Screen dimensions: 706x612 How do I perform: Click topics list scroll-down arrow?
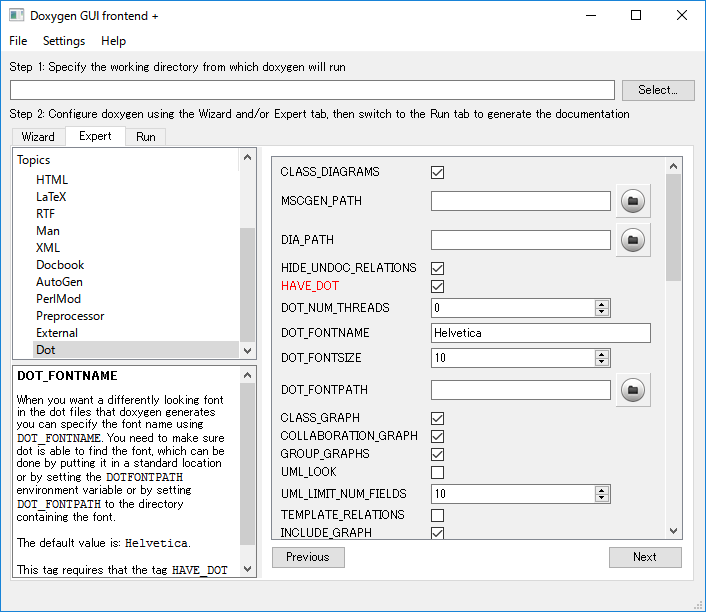click(x=247, y=350)
